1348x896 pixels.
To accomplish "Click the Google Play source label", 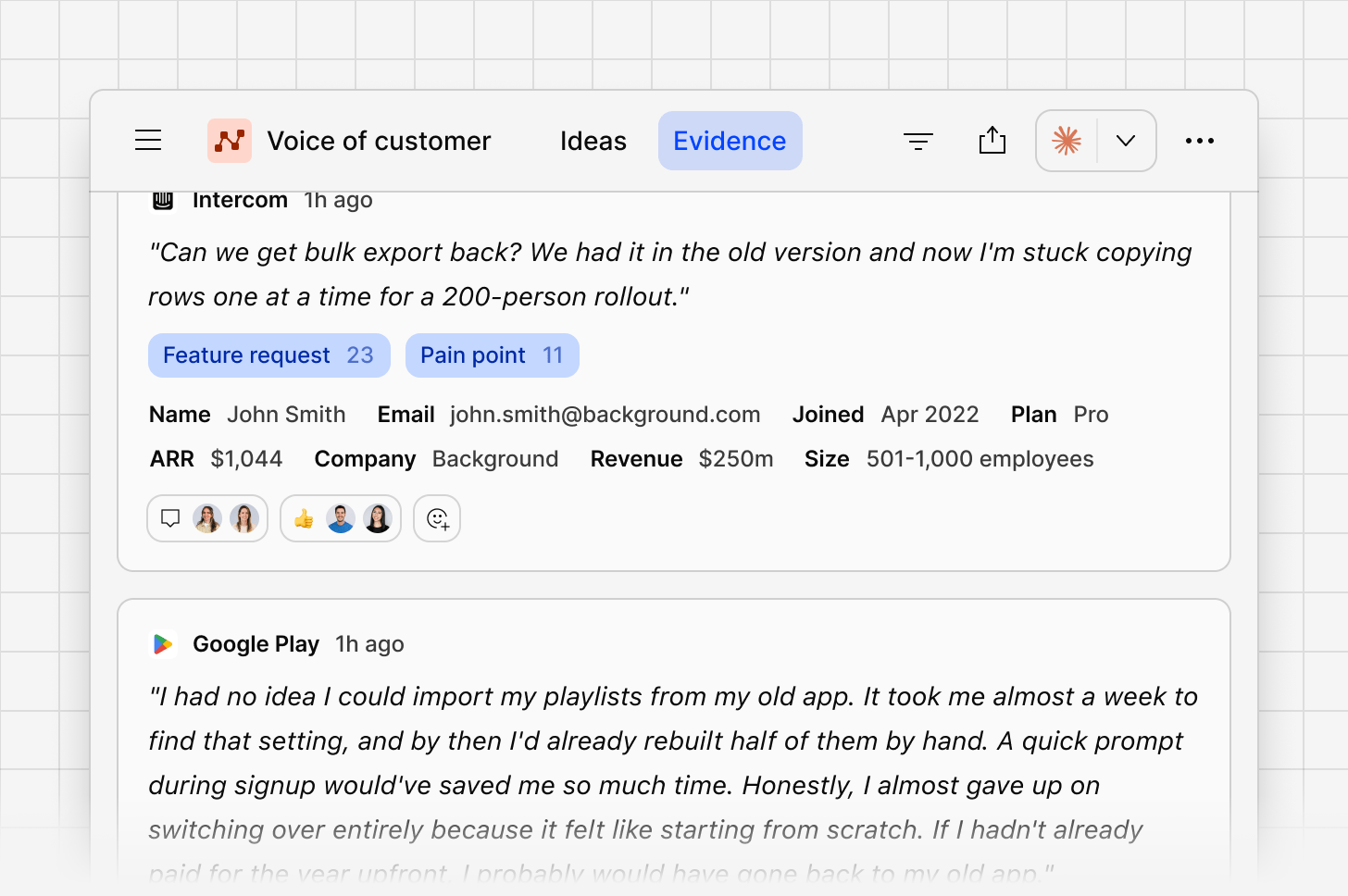I will (256, 644).
